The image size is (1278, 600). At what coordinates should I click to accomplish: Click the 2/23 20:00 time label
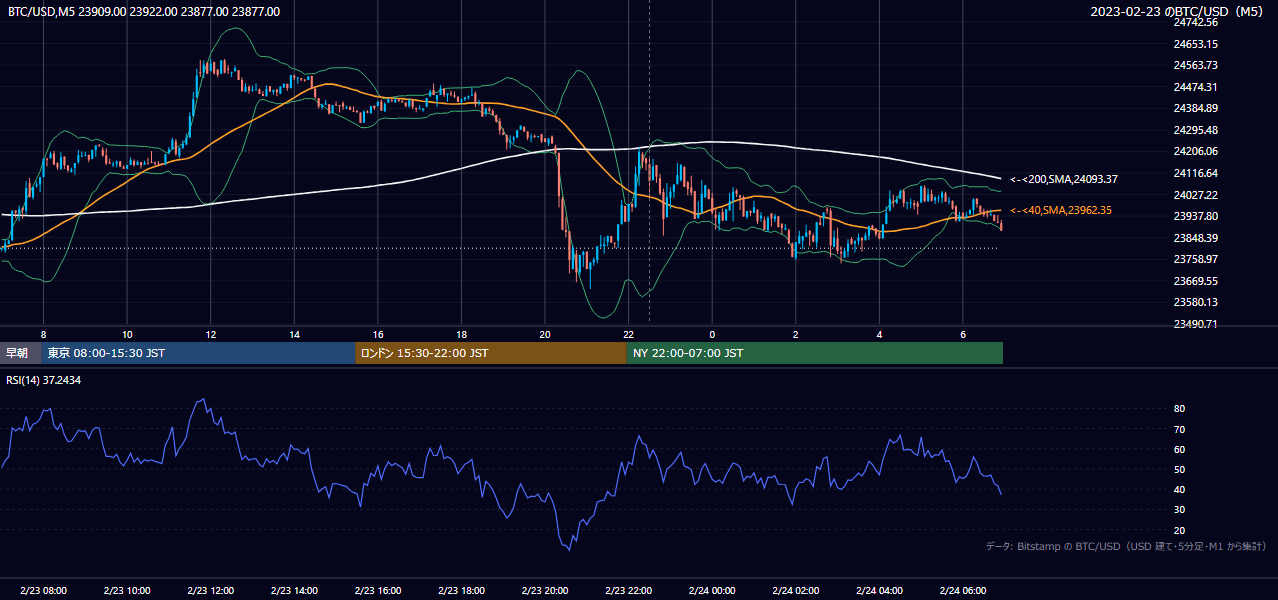(545, 591)
